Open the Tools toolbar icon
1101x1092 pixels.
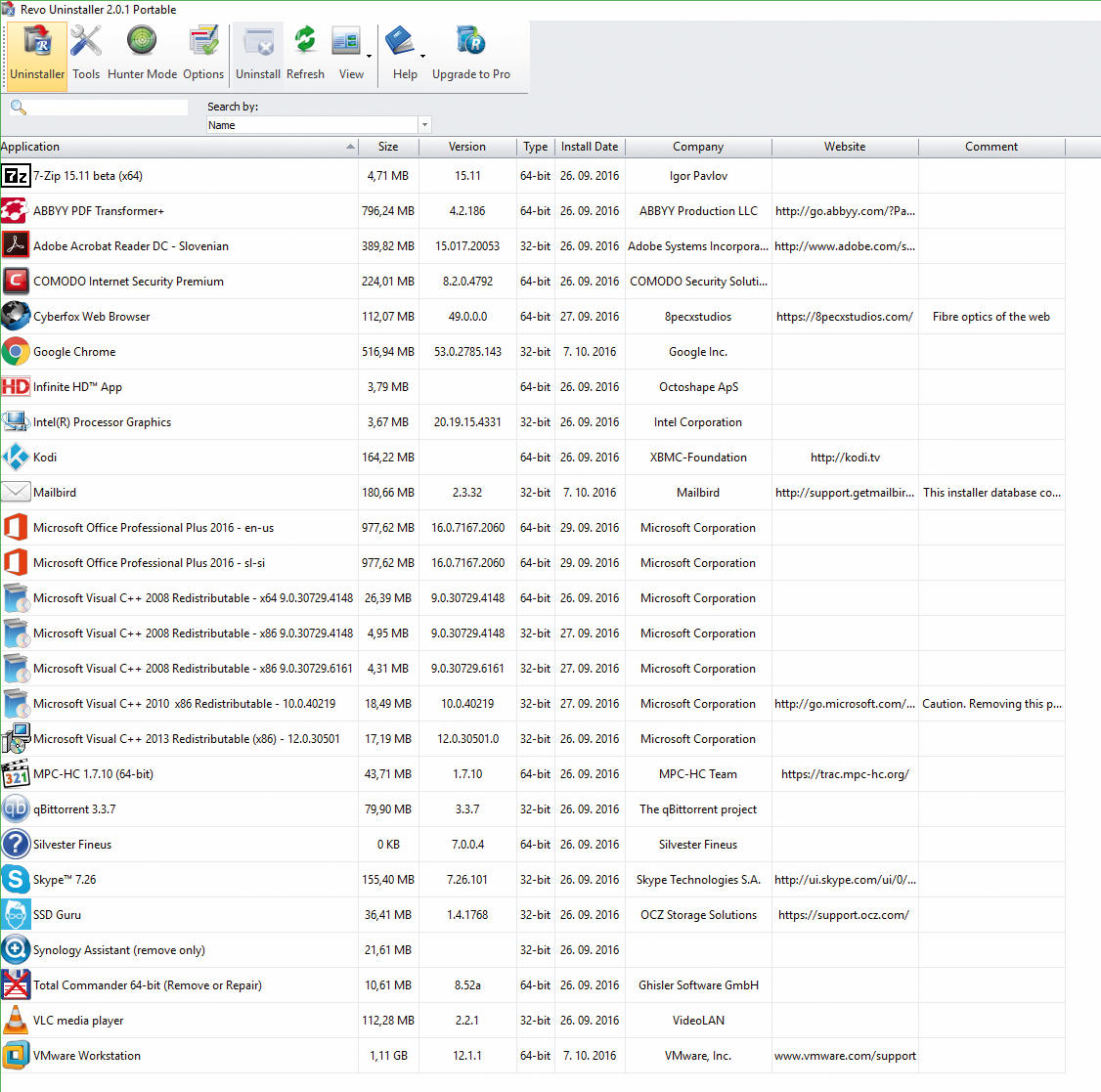[86, 41]
